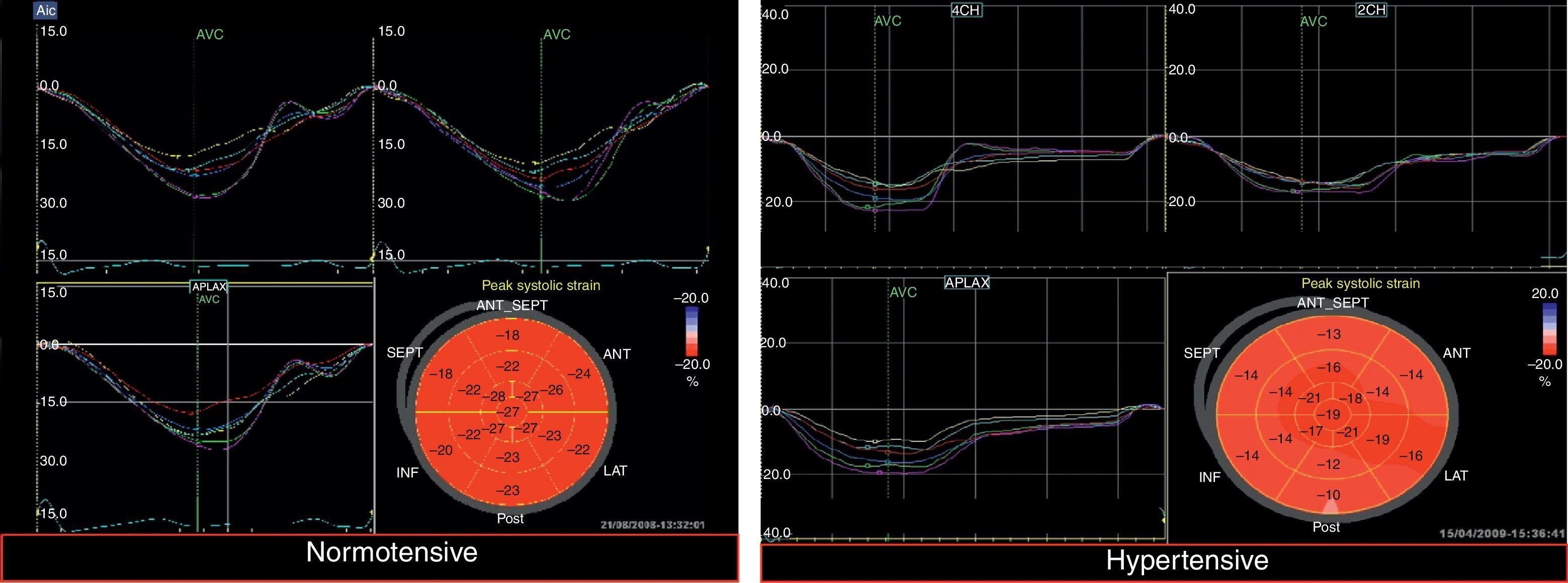Select the -24 anterior segment in the normotensive bullseye
The height and width of the screenshot is (583, 1568).
pyautogui.click(x=578, y=373)
